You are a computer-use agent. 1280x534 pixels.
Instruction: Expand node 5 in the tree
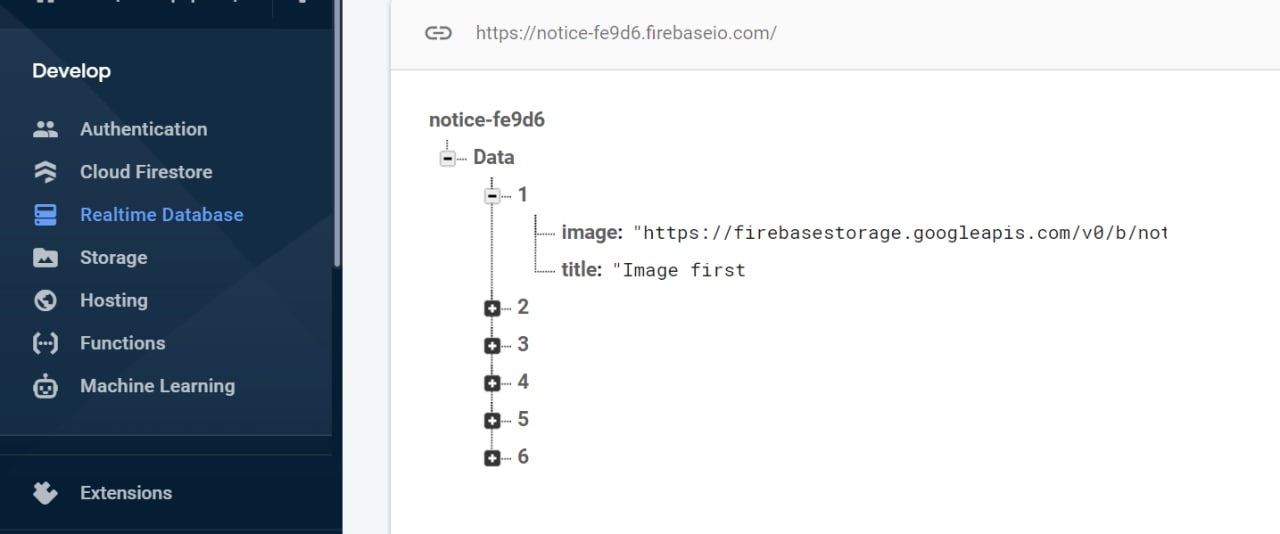coord(492,420)
